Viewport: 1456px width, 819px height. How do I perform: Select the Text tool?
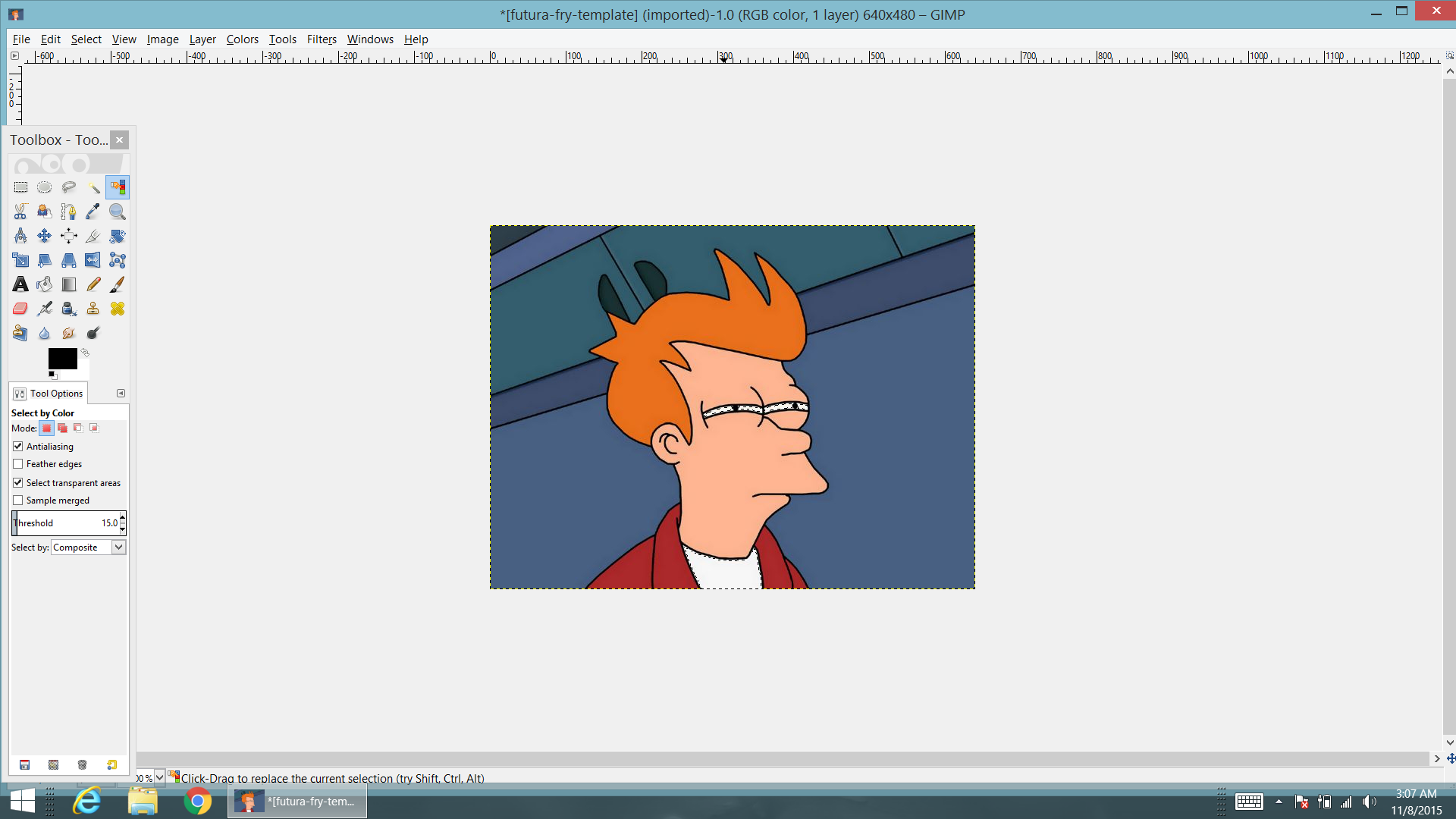click(20, 284)
